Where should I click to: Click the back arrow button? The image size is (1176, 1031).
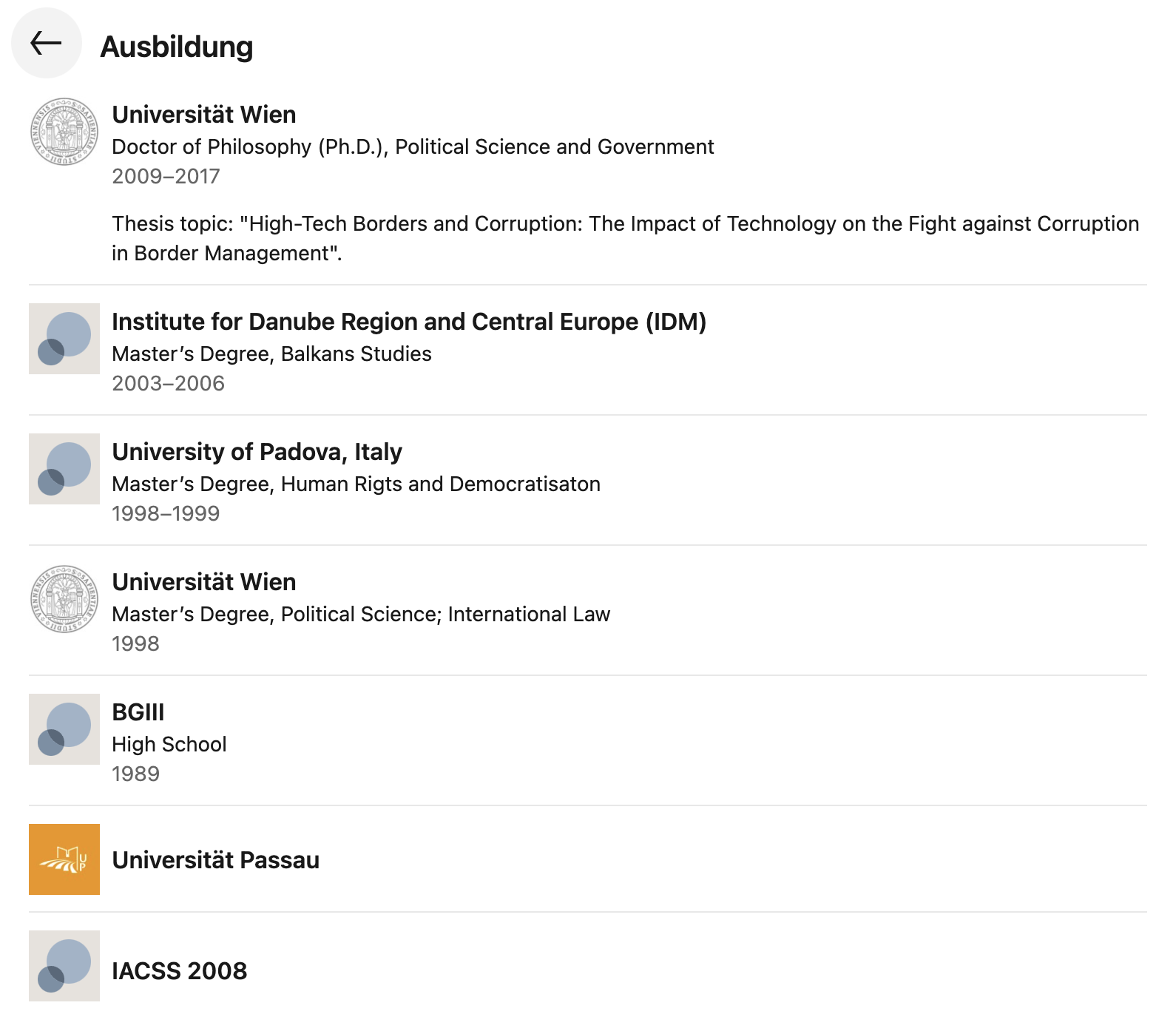[x=46, y=44]
